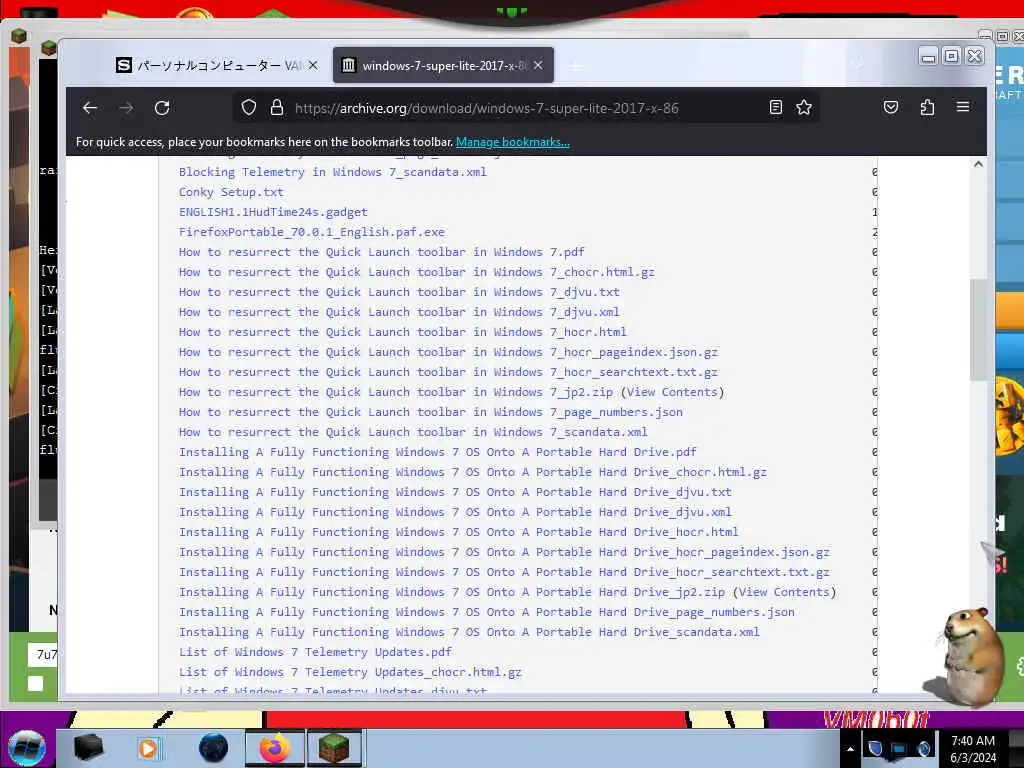Close the windows-7-super-lite tab
1024x768 pixels.
[538, 65]
